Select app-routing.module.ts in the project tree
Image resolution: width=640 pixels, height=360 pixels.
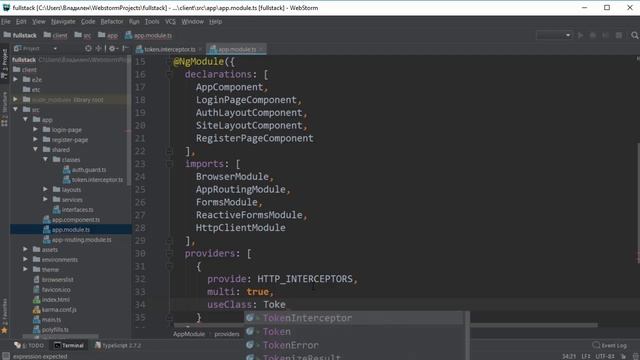tap(77, 240)
